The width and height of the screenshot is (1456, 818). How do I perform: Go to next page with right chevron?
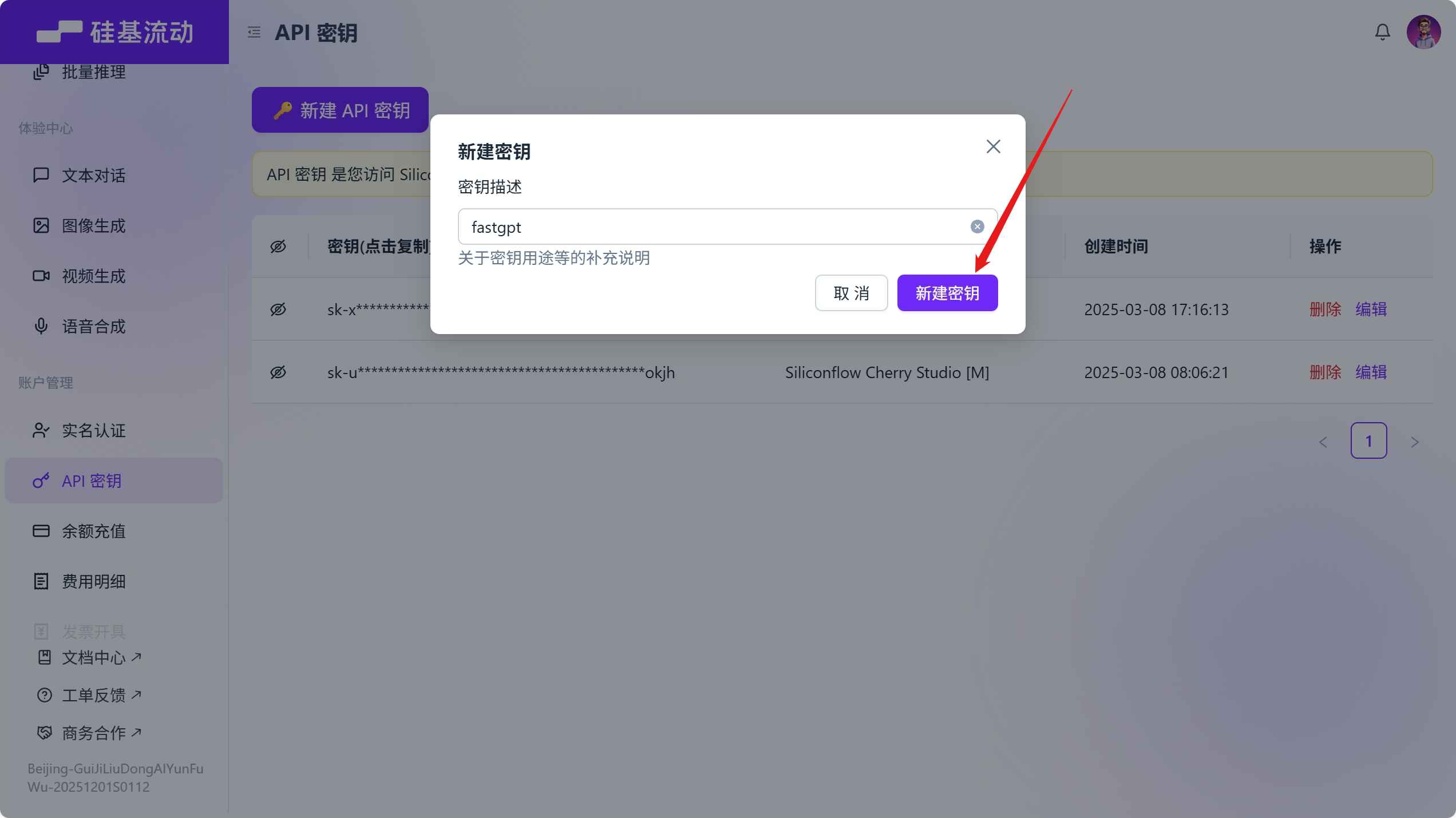(x=1415, y=441)
